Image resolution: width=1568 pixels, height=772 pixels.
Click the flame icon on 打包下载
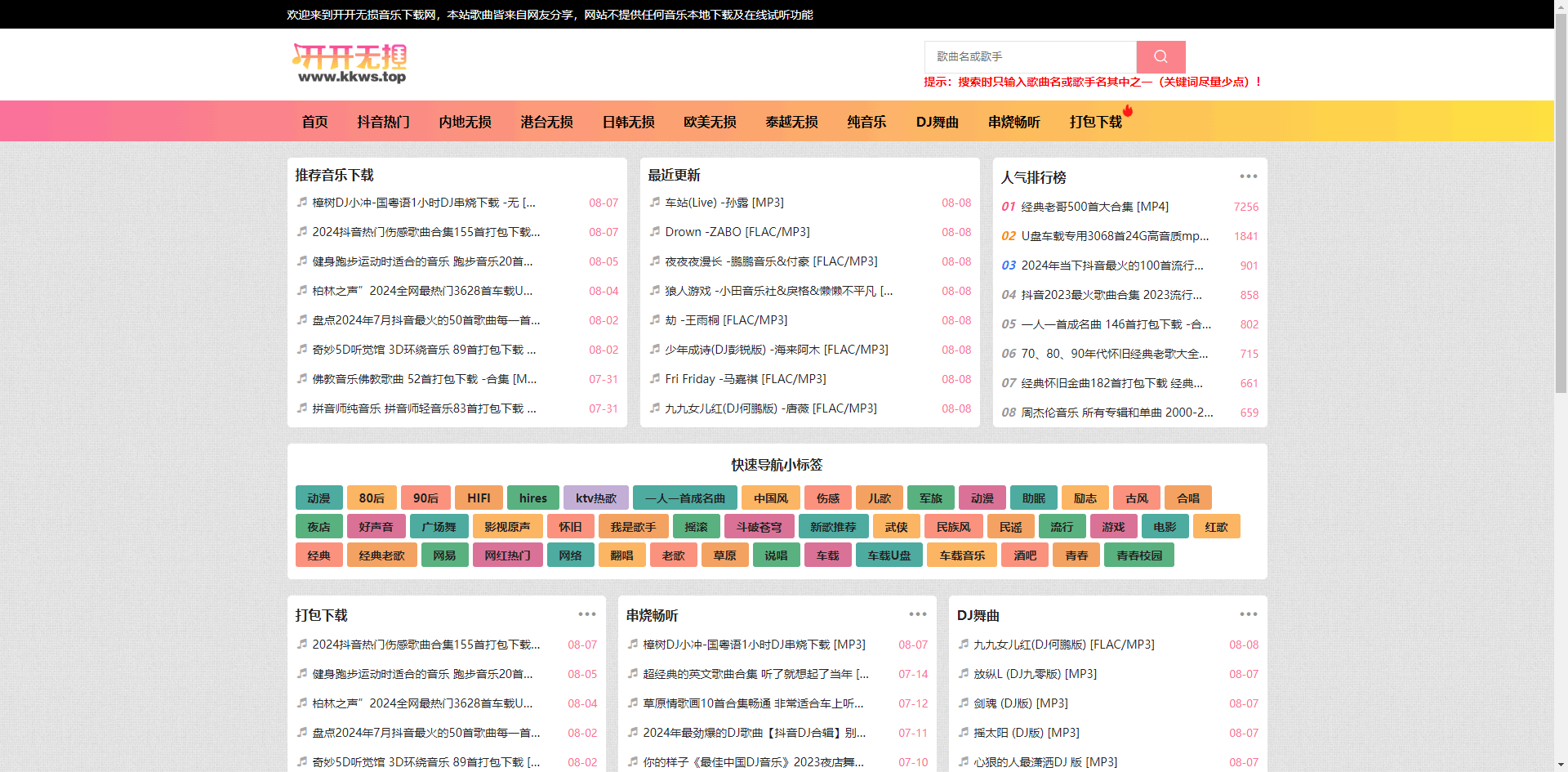point(1128,110)
